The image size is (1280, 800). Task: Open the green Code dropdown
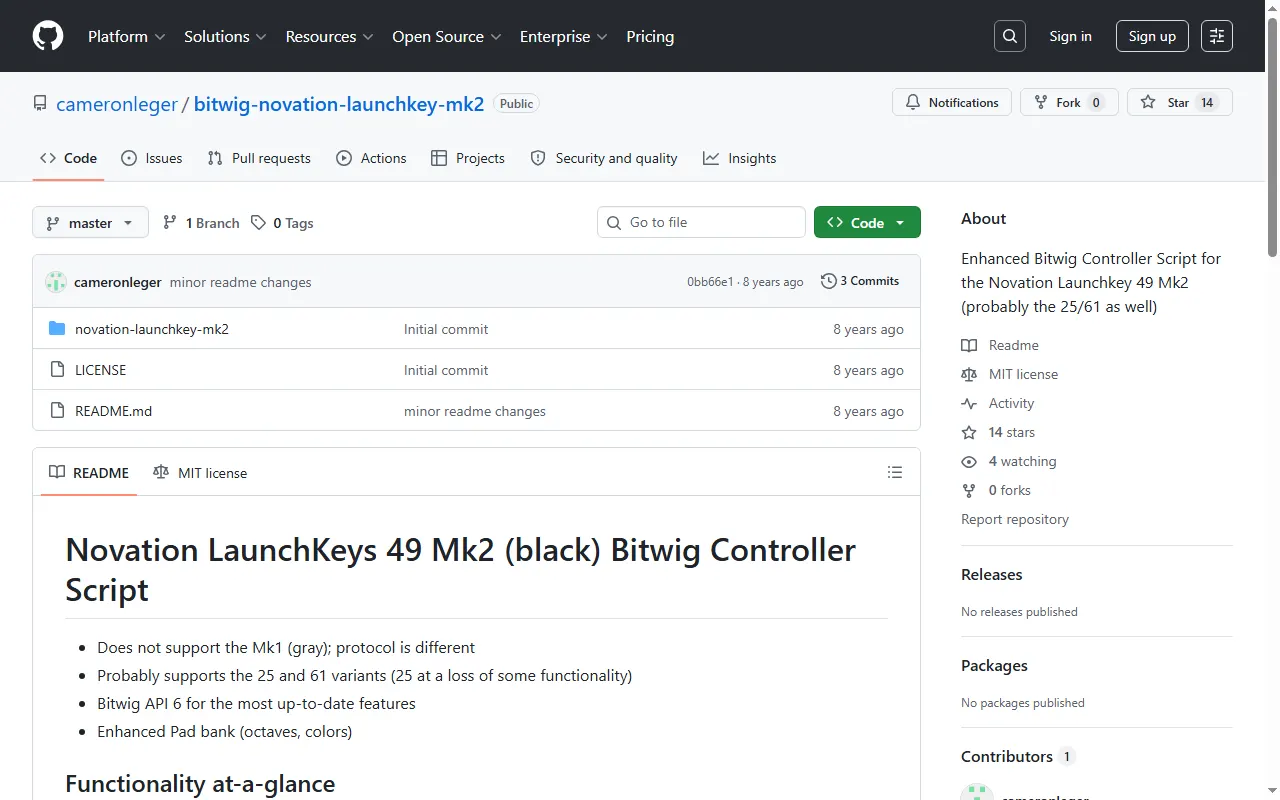867,223
